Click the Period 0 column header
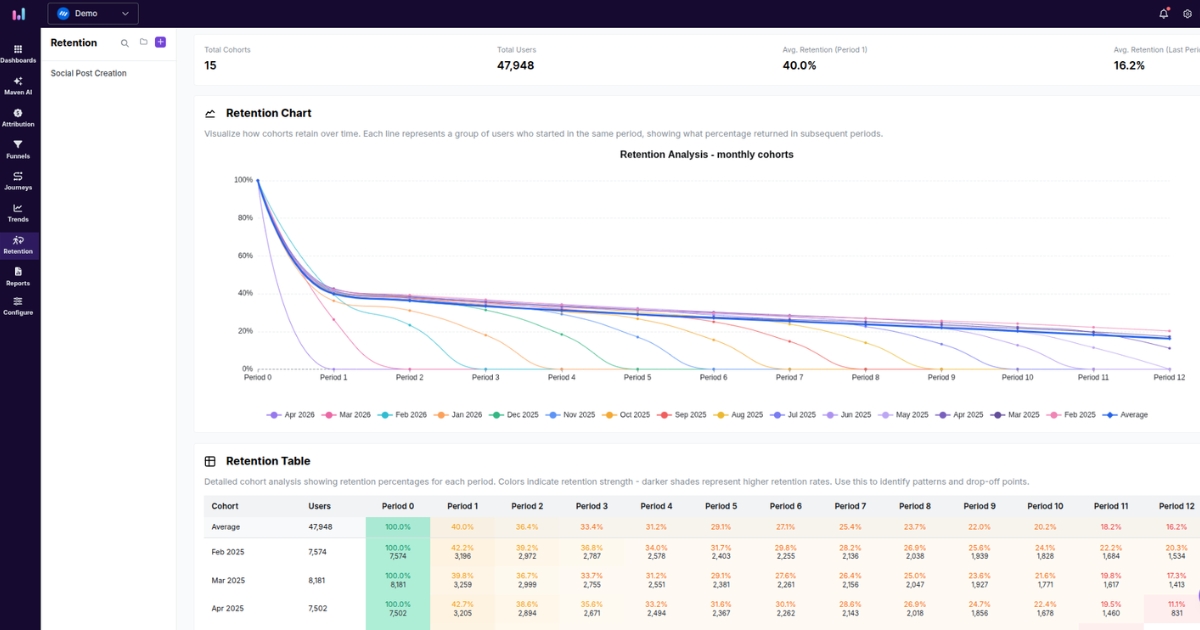Screen dimensions: 1200x630 click(x=397, y=506)
